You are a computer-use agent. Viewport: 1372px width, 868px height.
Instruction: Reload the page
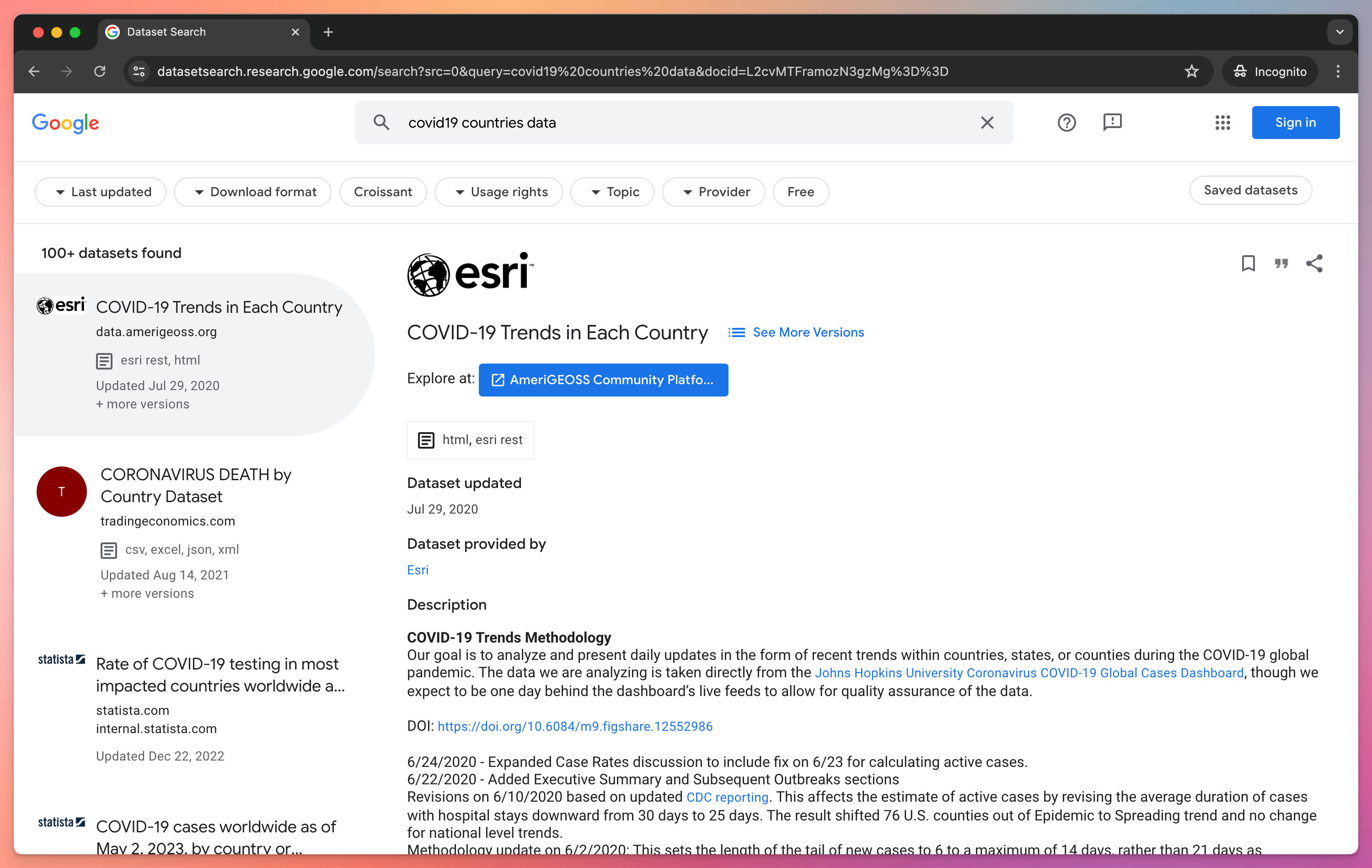tap(100, 71)
